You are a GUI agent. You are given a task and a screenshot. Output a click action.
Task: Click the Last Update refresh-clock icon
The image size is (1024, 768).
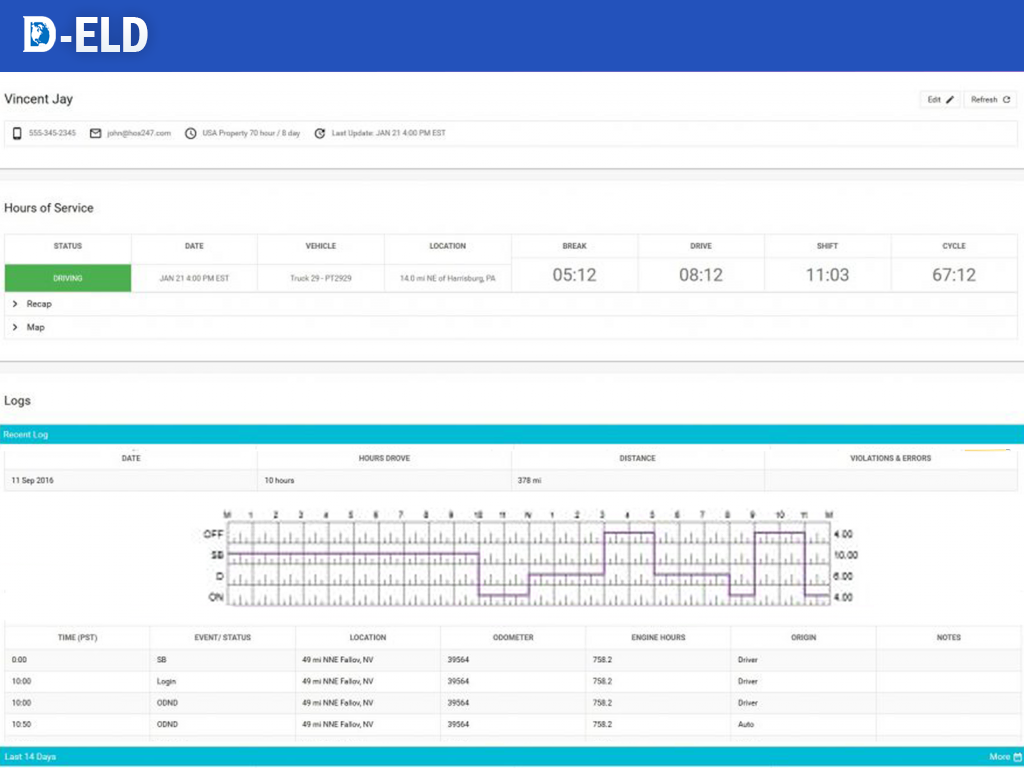click(320, 133)
